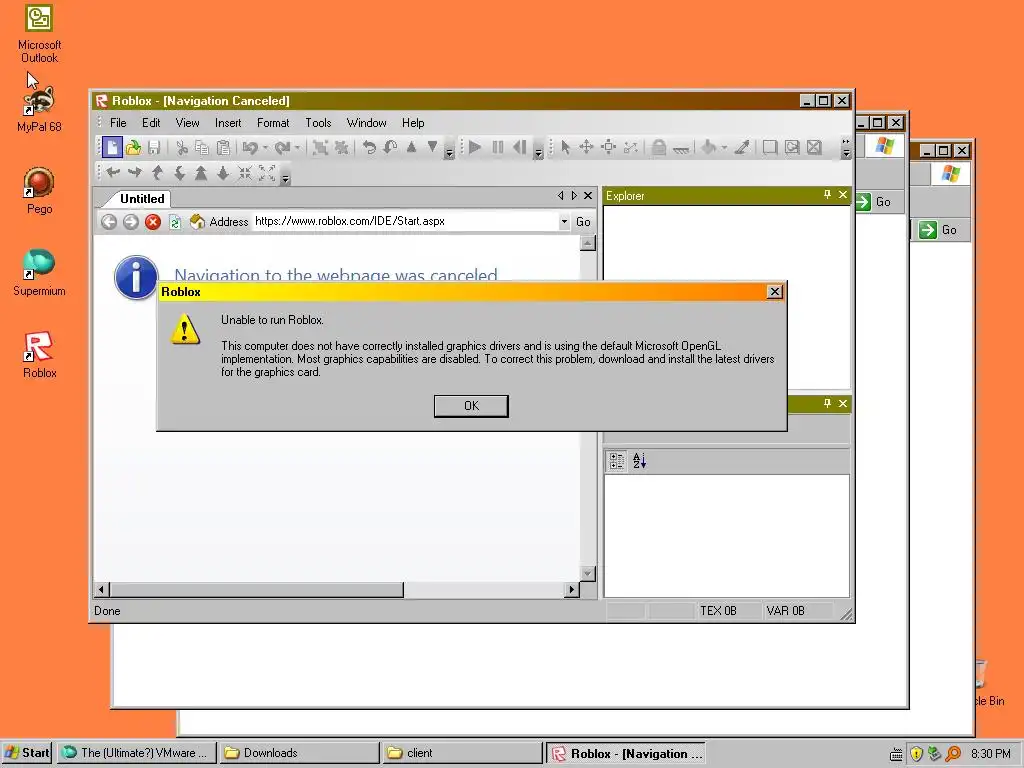The width and height of the screenshot is (1024, 768).
Task: Click the Lock padlock tool icon
Action: (x=659, y=148)
